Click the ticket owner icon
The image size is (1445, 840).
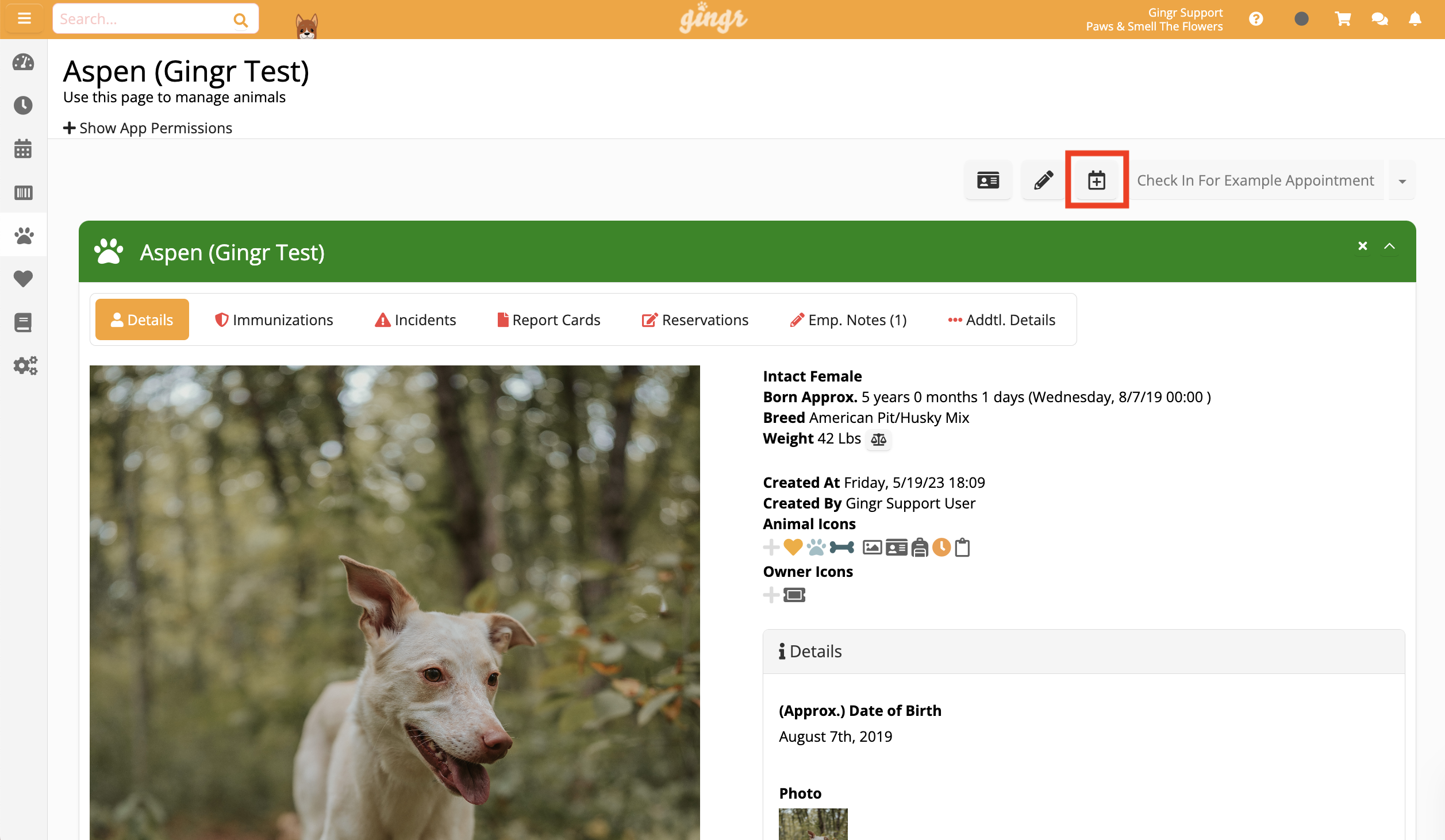(794, 595)
